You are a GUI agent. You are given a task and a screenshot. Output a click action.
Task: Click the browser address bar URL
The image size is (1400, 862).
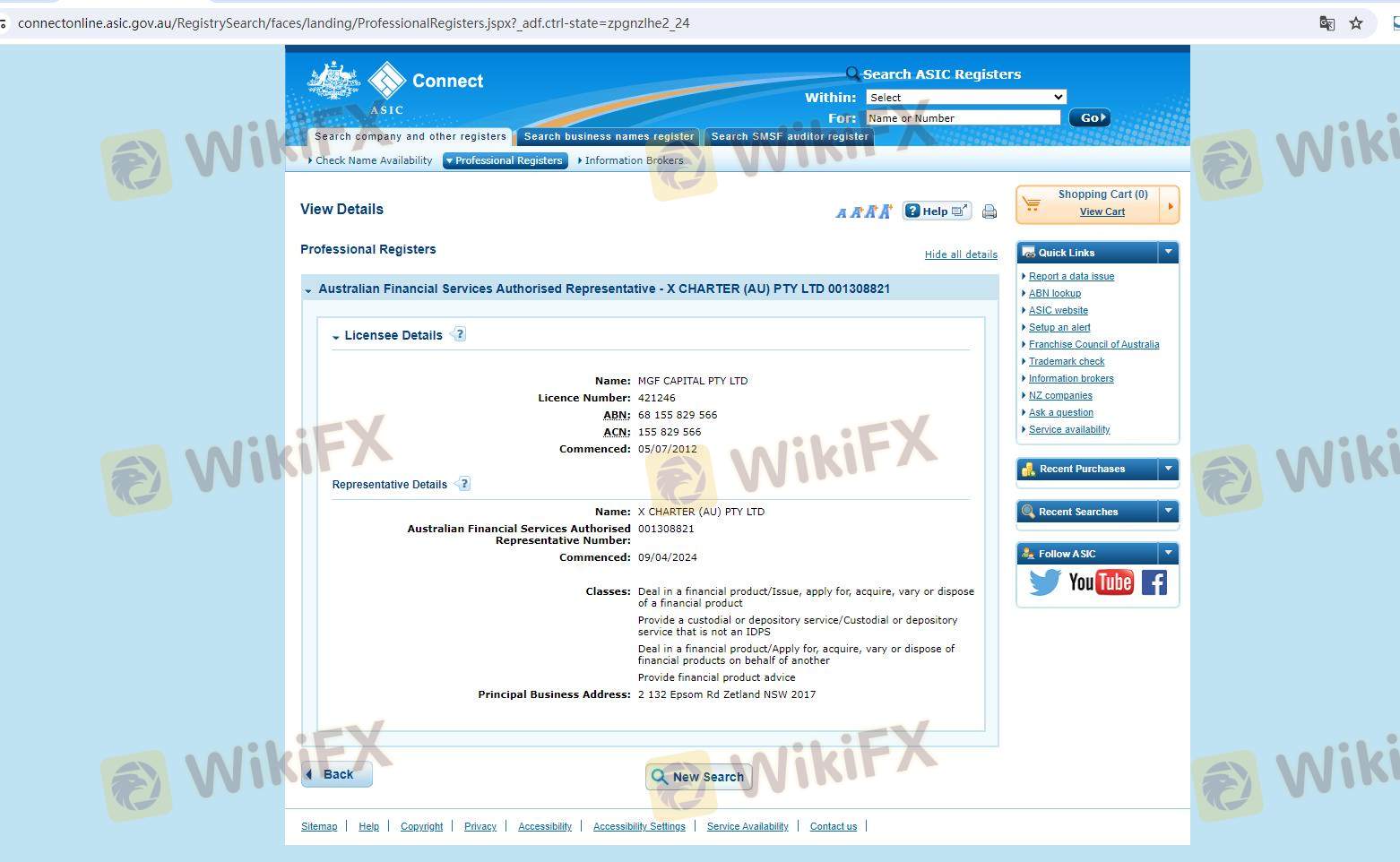(x=354, y=23)
